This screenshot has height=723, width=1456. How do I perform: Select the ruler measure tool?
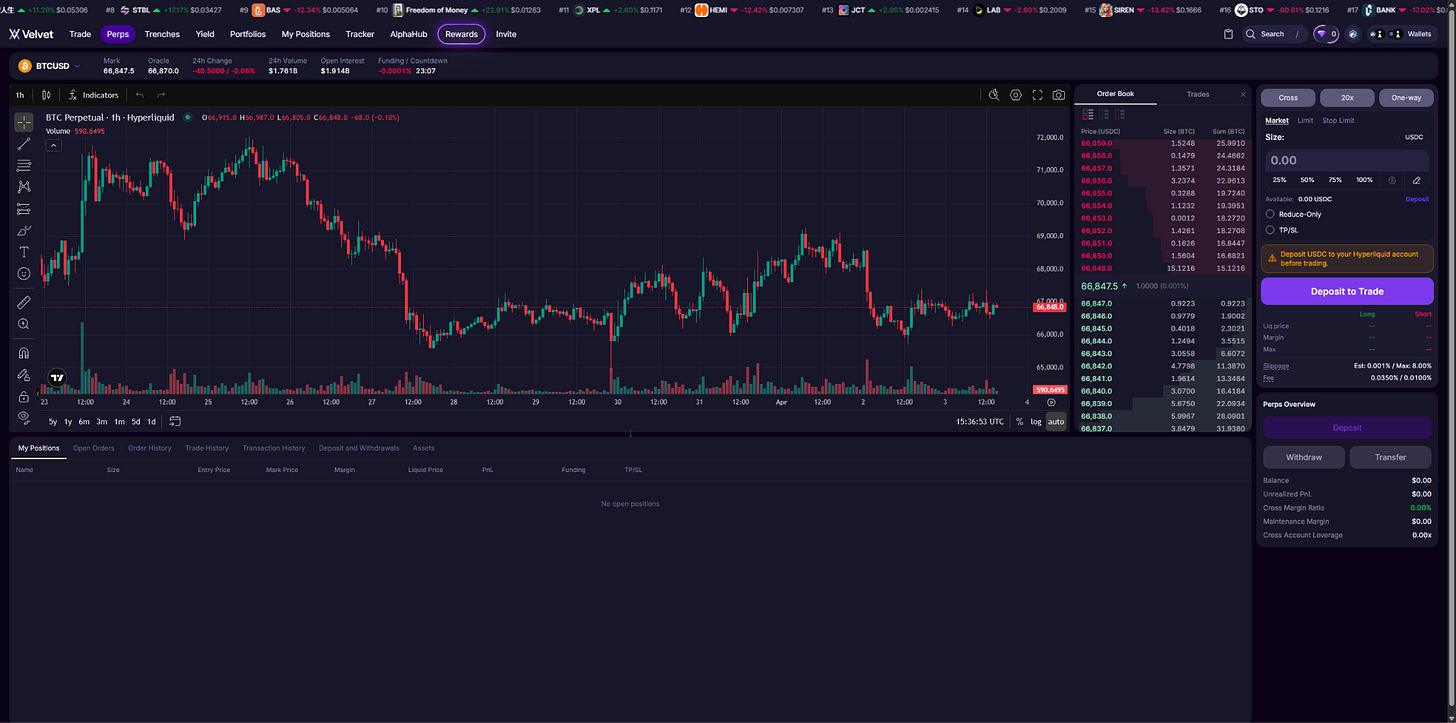pos(24,301)
